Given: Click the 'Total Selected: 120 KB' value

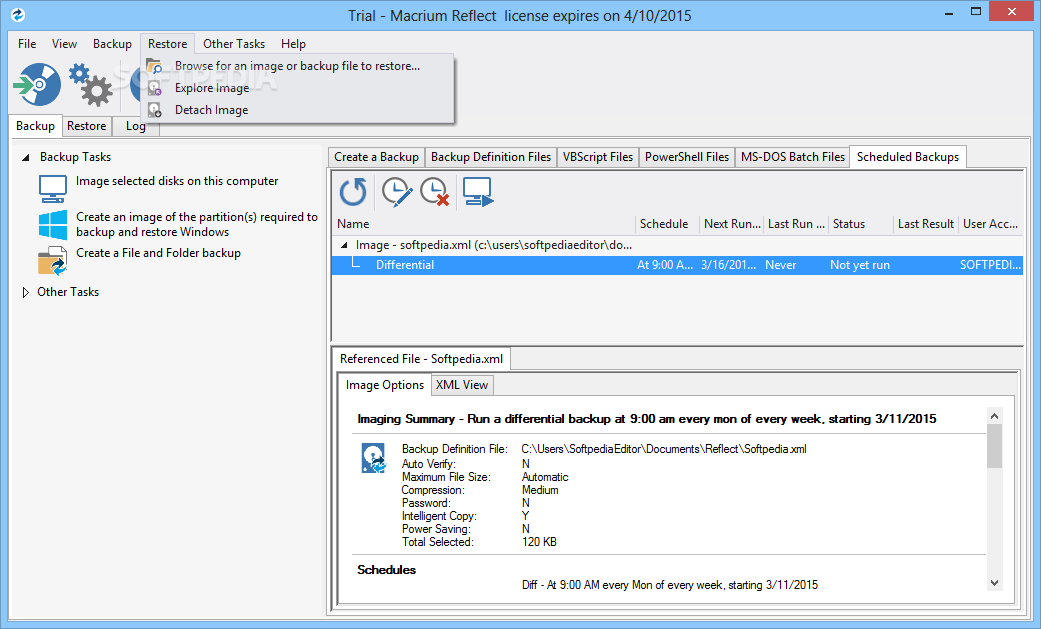Looking at the screenshot, I should pyautogui.click(x=539, y=542).
